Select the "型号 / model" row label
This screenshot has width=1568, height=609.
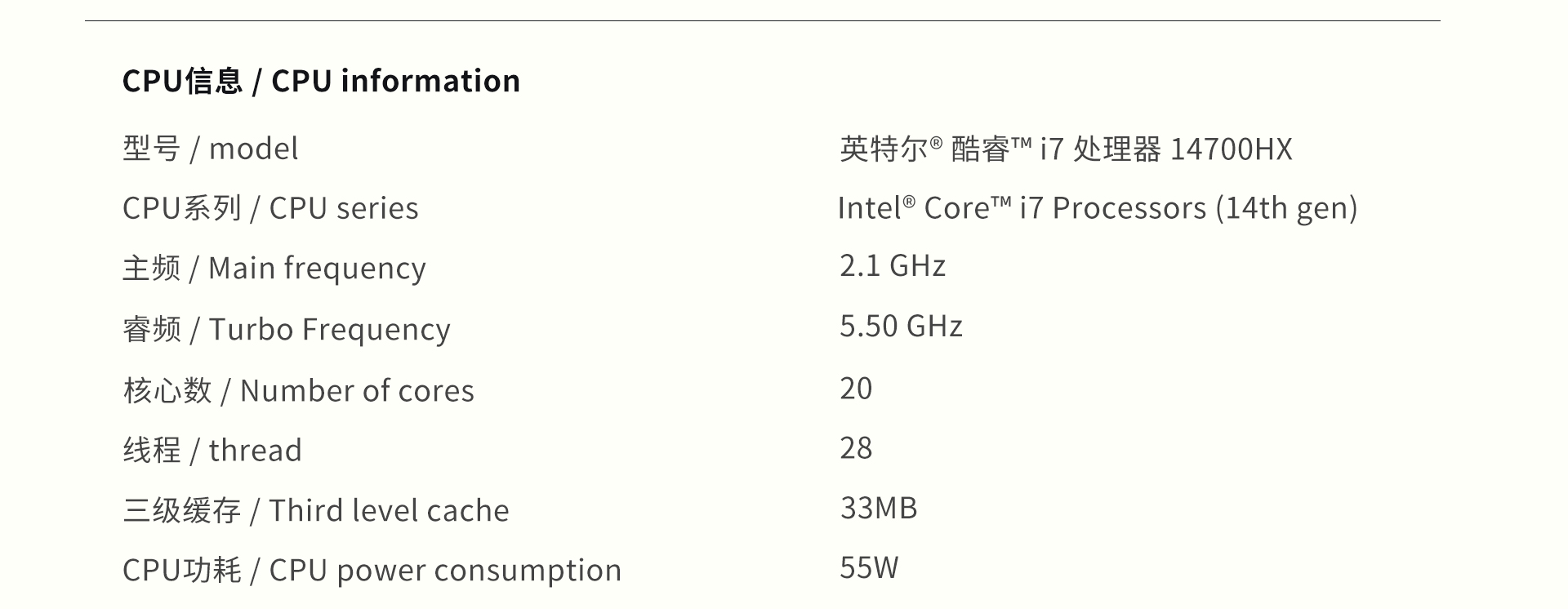pyautogui.click(x=210, y=149)
